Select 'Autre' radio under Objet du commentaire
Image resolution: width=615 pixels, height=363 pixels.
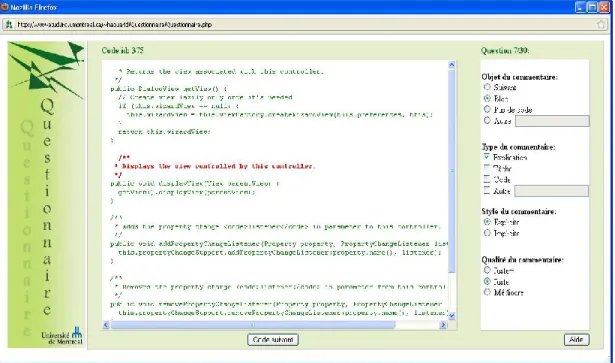(x=487, y=120)
